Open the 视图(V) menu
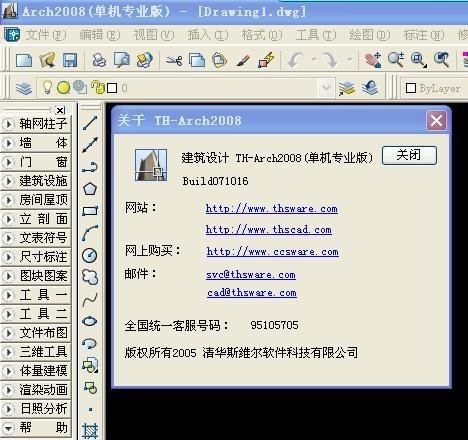 click(154, 35)
